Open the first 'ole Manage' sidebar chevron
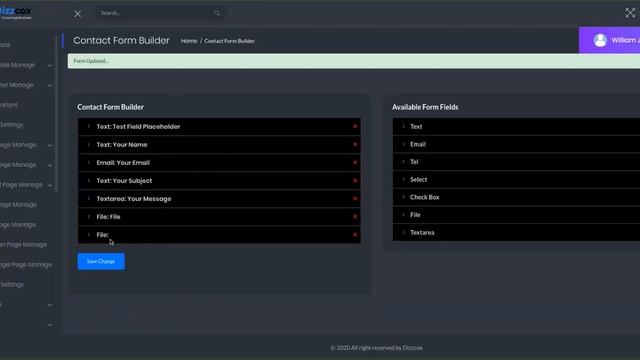Image resolution: width=640 pixels, height=360 pixels. click(x=50, y=65)
